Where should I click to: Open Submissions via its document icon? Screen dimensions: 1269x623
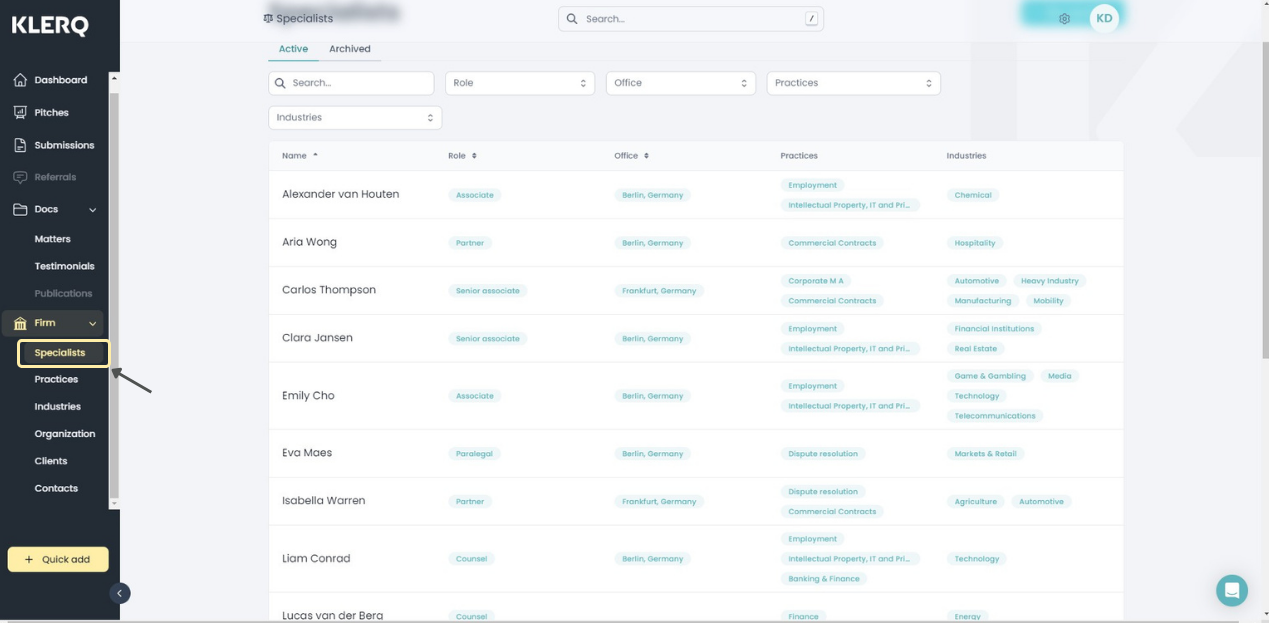(20, 145)
